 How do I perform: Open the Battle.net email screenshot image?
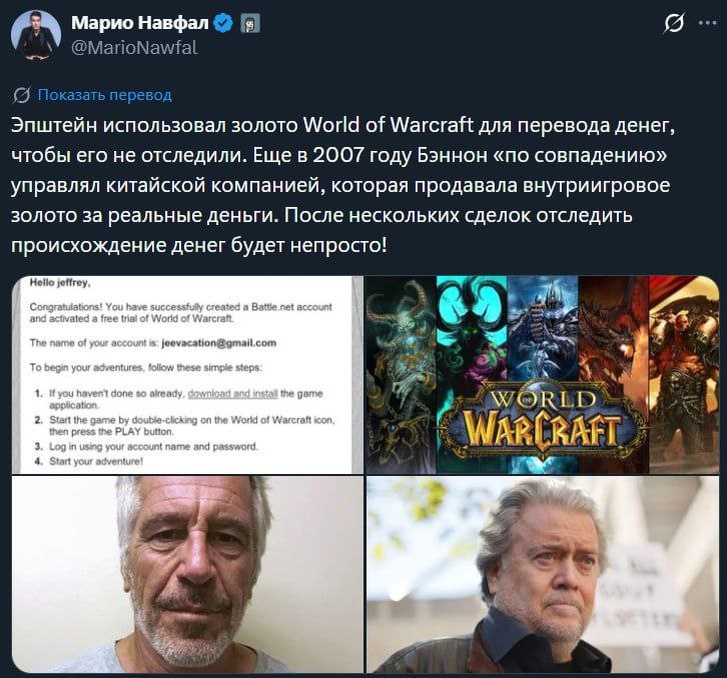[x=187, y=375]
